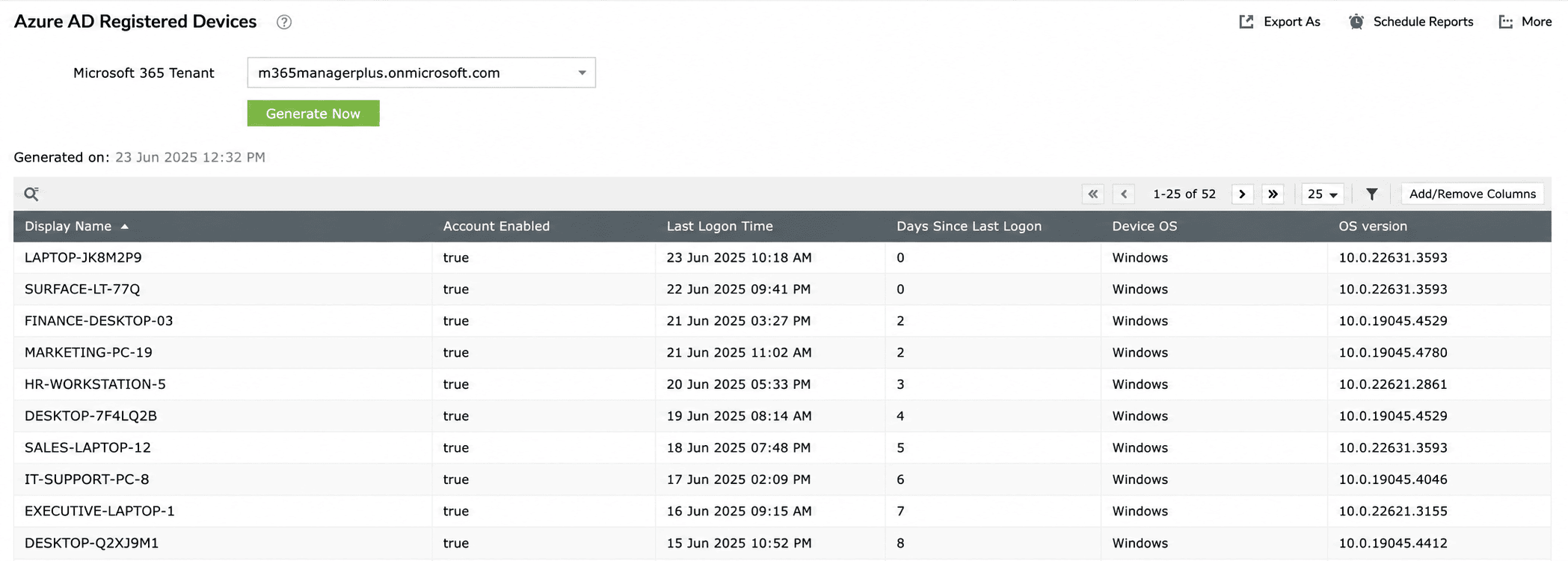This screenshot has height=561, width=1568.
Task: Select device MARKETING-PC-19
Action: 88,352
